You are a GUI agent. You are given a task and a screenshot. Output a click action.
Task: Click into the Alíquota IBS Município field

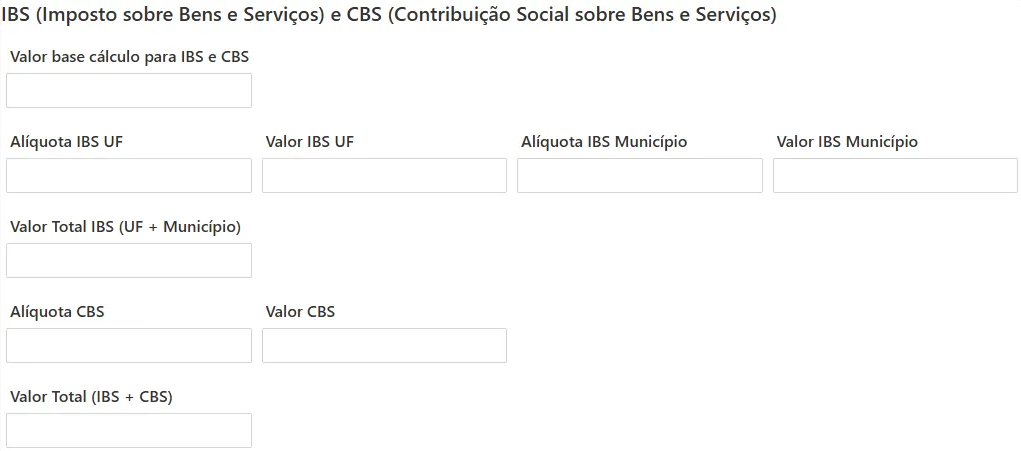coord(640,176)
